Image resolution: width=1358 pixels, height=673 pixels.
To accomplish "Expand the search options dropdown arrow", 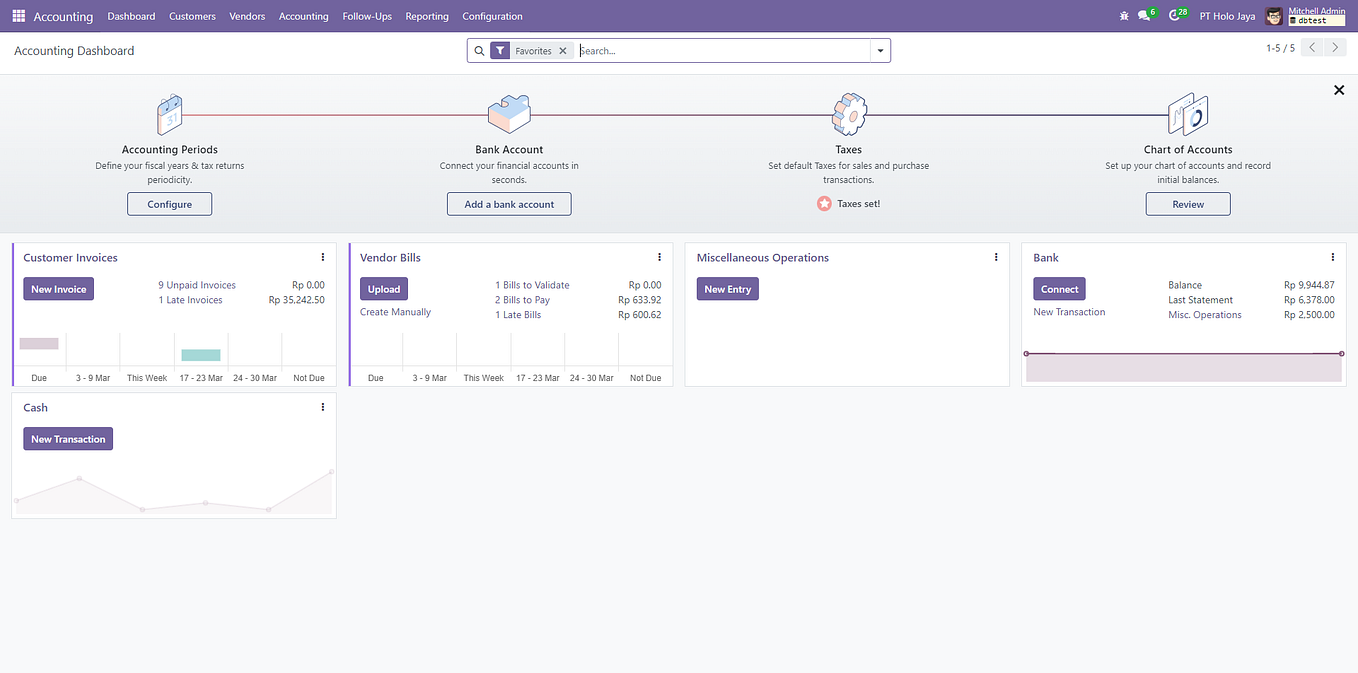I will pos(878,50).
